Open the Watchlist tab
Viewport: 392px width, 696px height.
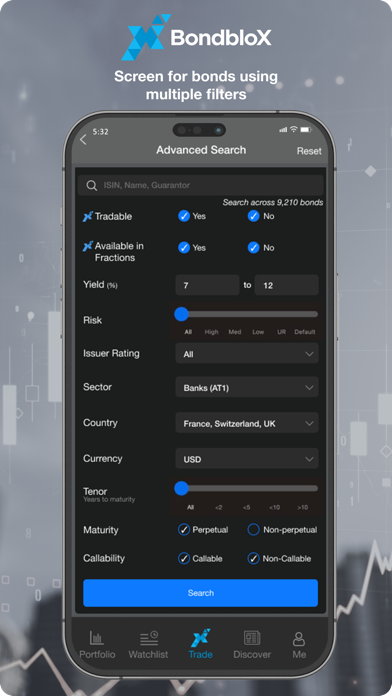tap(148, 645)
